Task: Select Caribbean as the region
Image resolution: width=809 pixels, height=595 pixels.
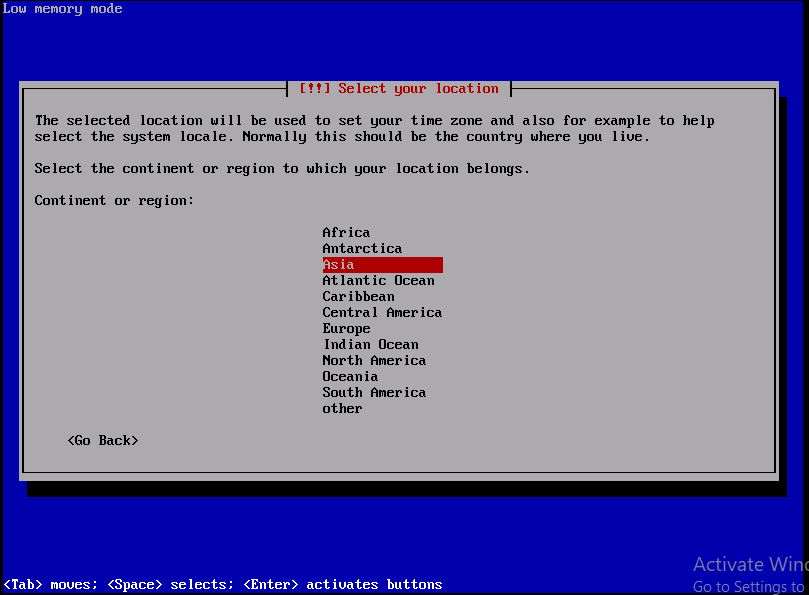Action: (359, 297)
